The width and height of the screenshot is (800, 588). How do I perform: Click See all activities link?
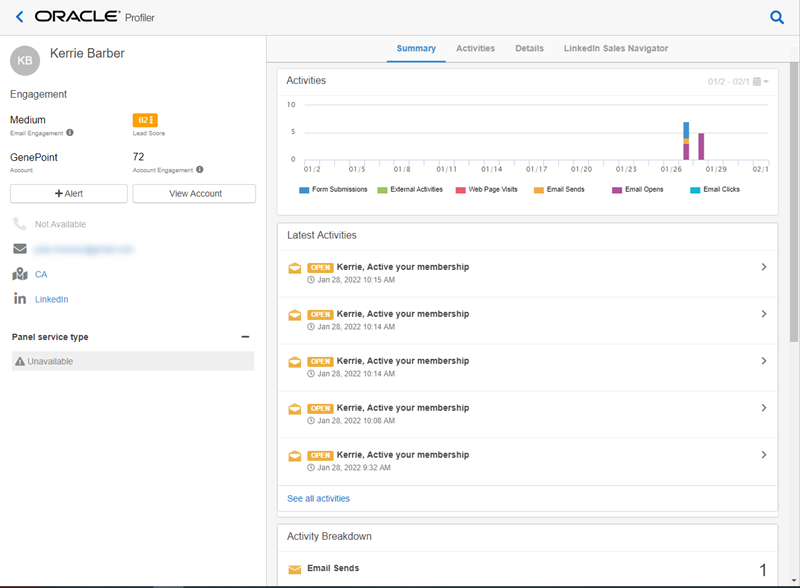click(x=318, y=499)
